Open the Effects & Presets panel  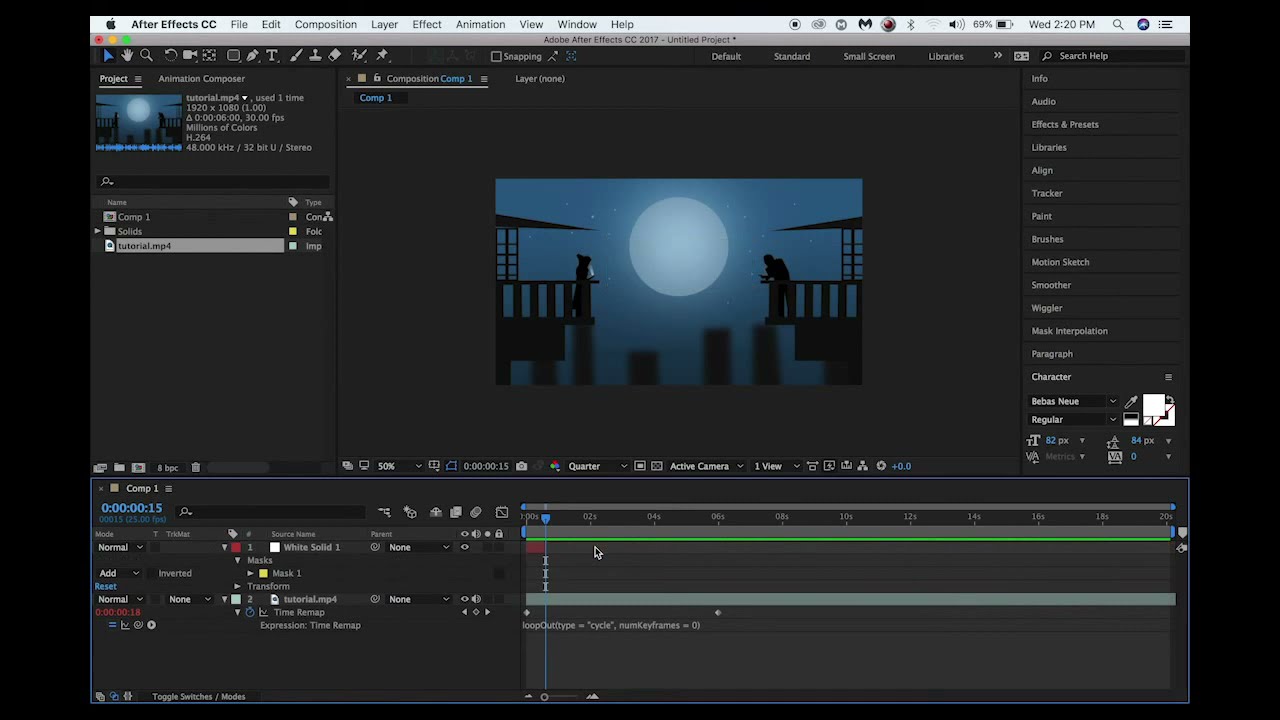coord(1065,125)
